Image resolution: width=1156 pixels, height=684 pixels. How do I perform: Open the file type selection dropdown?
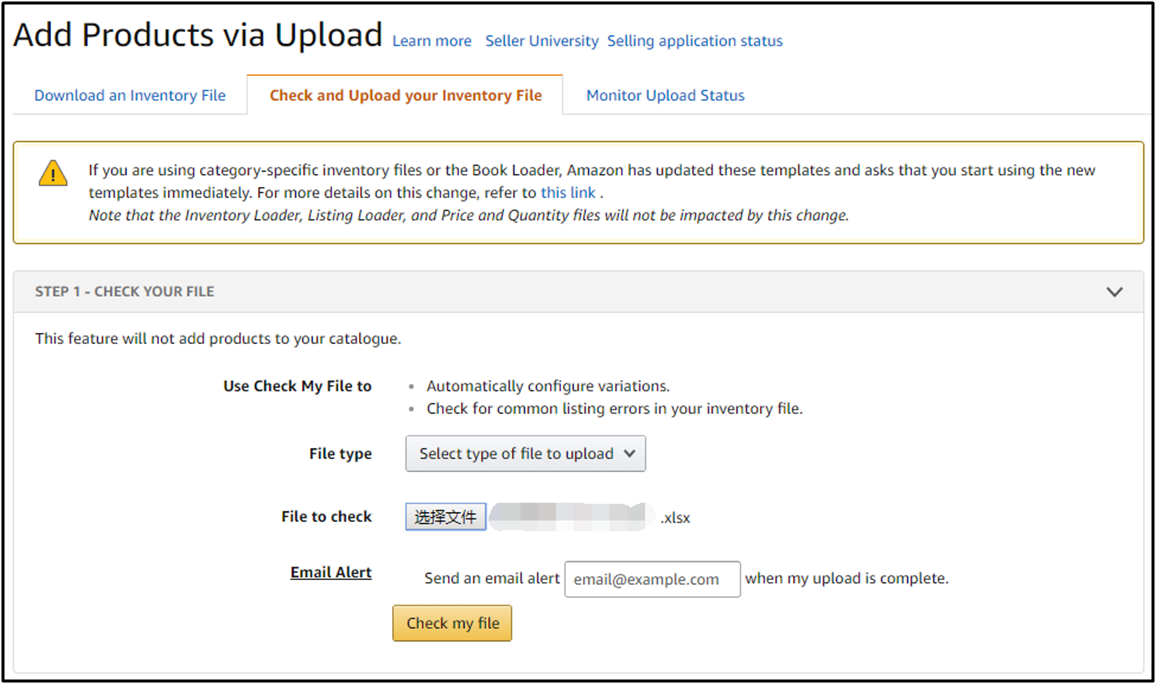[526, 454]
